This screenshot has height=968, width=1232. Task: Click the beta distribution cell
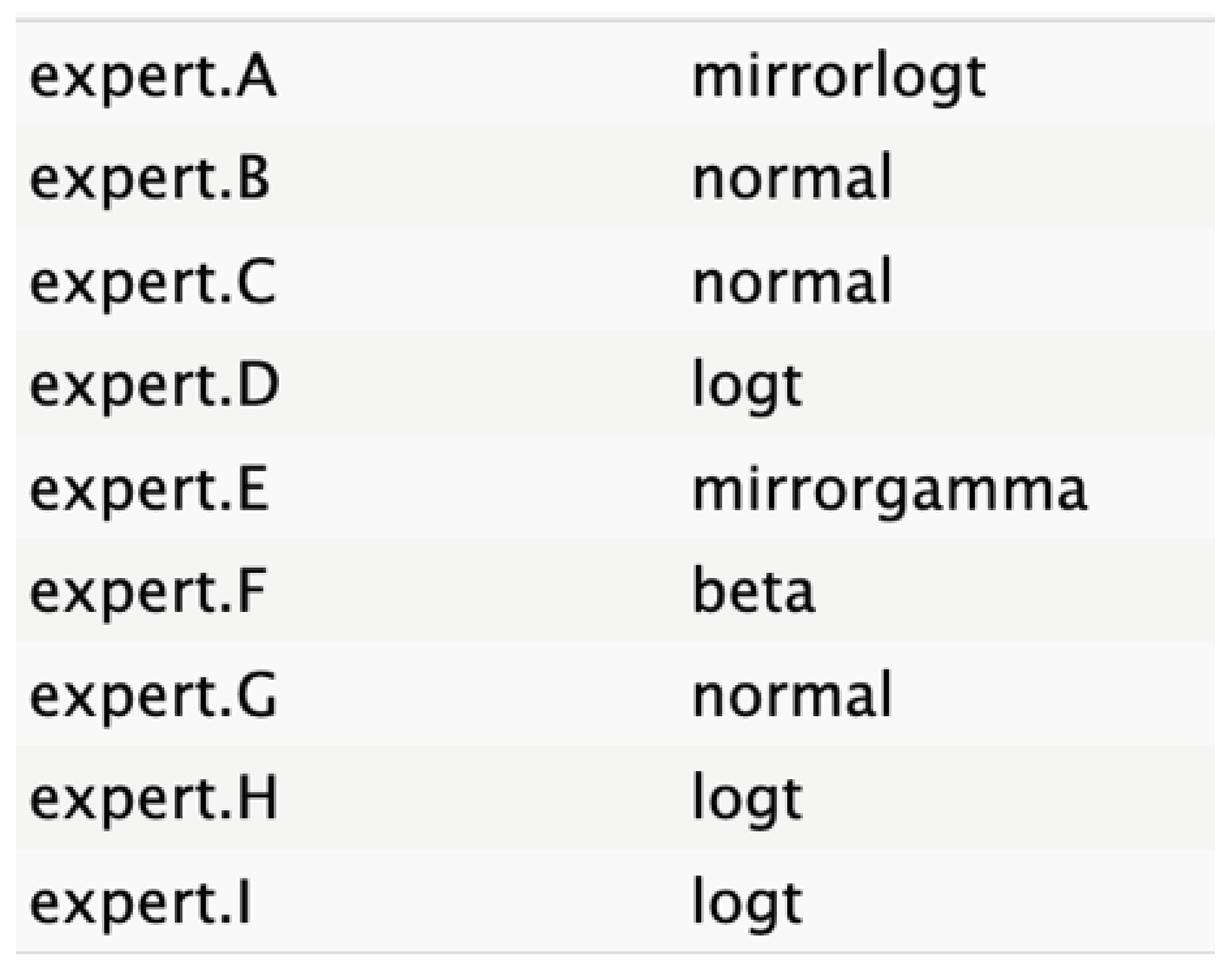click(754, 593)
